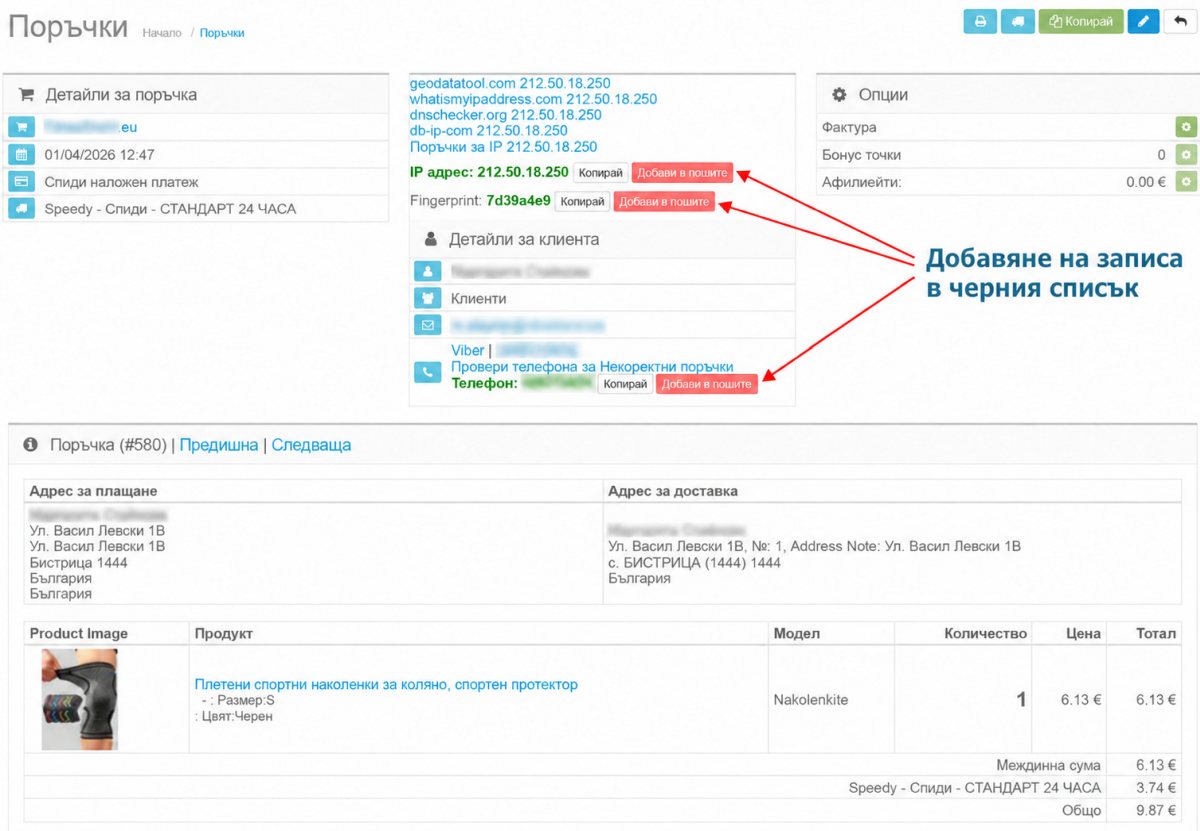Click the store link ending in .eu
Screen dimensions: 1200x831
pos(91,128)
